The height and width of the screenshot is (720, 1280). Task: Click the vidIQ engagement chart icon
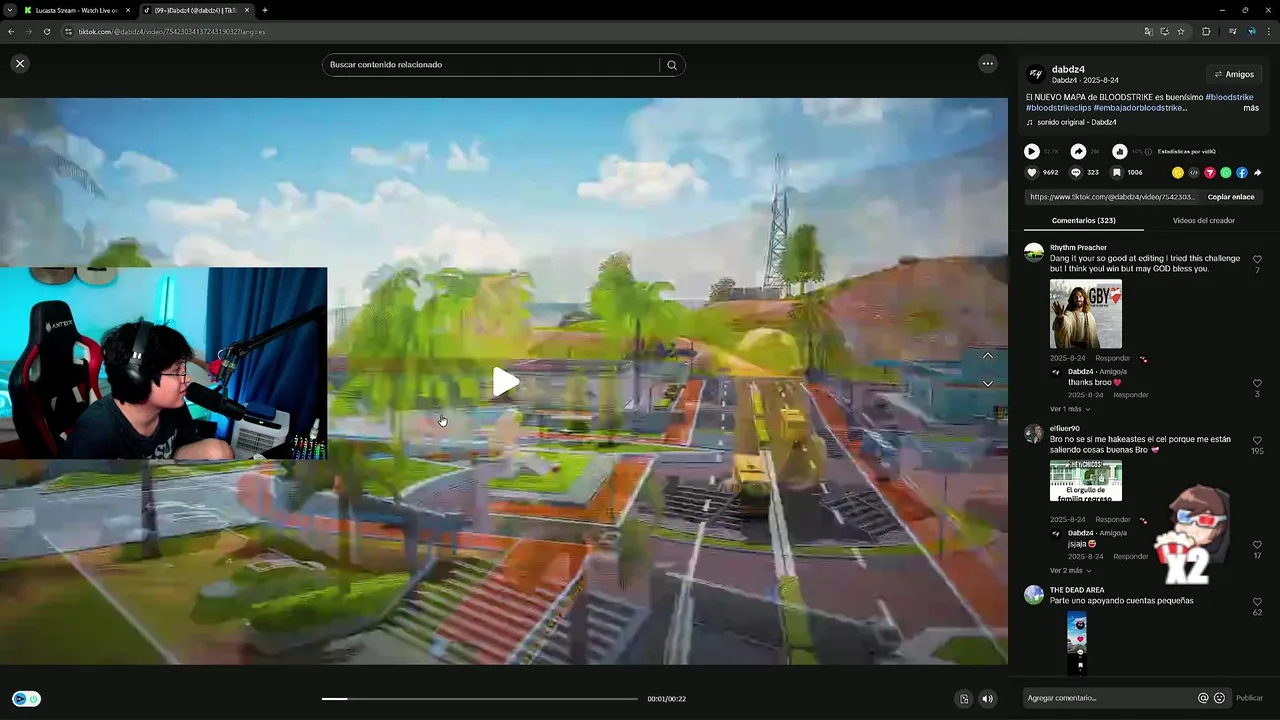coord(1120,151)
